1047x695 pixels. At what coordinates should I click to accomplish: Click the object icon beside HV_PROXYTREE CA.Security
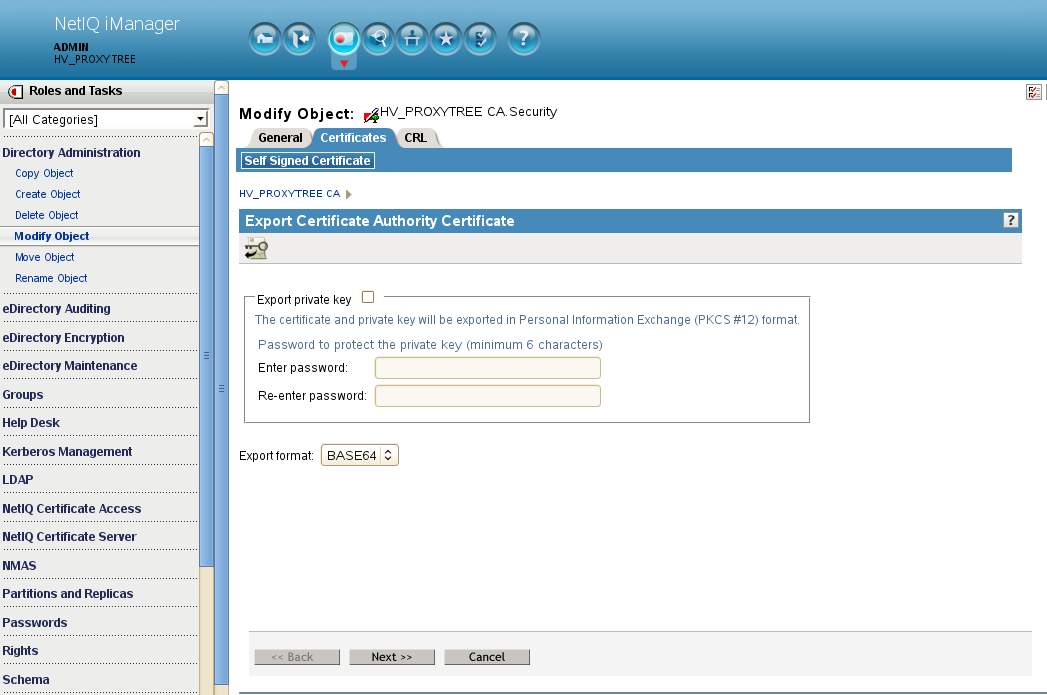371,115
